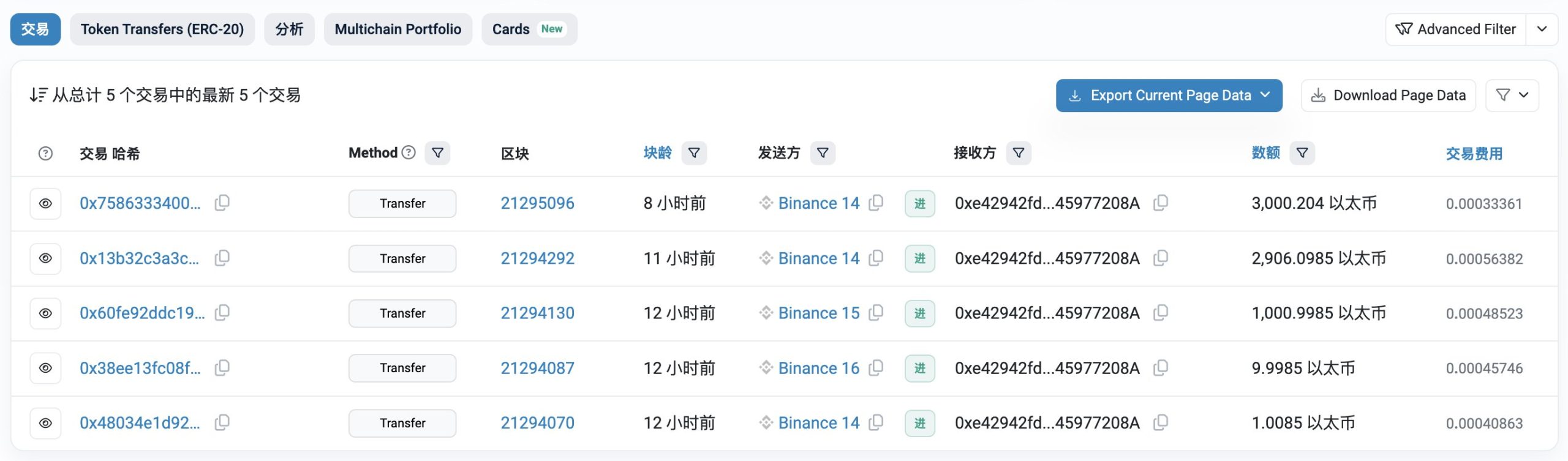This screenshot has width=1568, height=461.
Task: Copy transaction hash 0x7586333400
Action: pyautogui.click(x=222, y=203)
